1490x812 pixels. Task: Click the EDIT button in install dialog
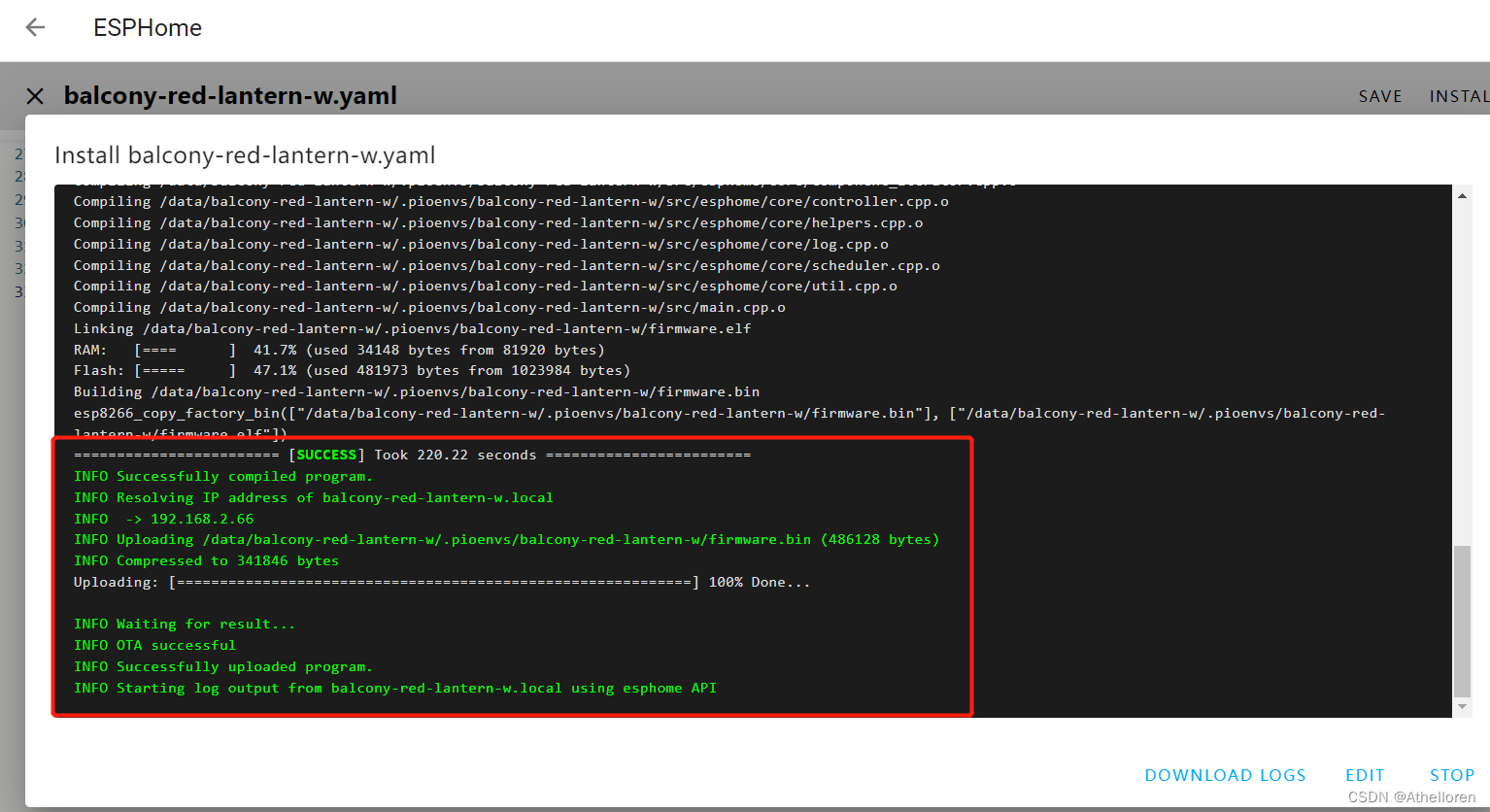pyautogui.click(x=1365, y=775)
